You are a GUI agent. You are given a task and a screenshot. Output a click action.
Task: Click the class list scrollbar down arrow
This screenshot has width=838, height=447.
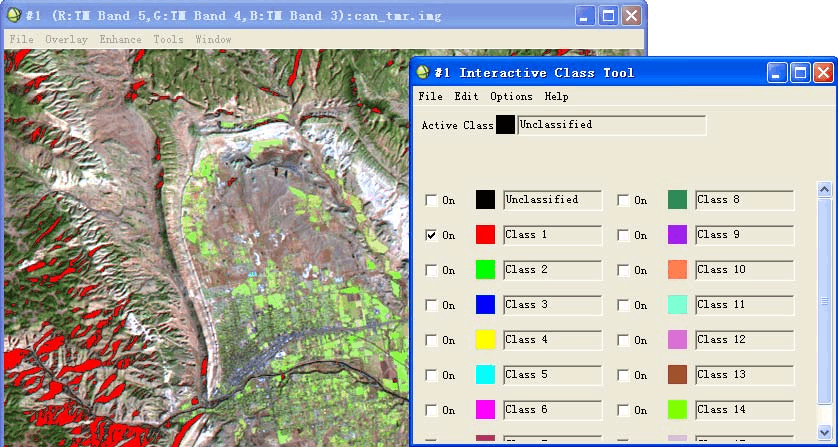pyautogui.click(x=825, y=432)
